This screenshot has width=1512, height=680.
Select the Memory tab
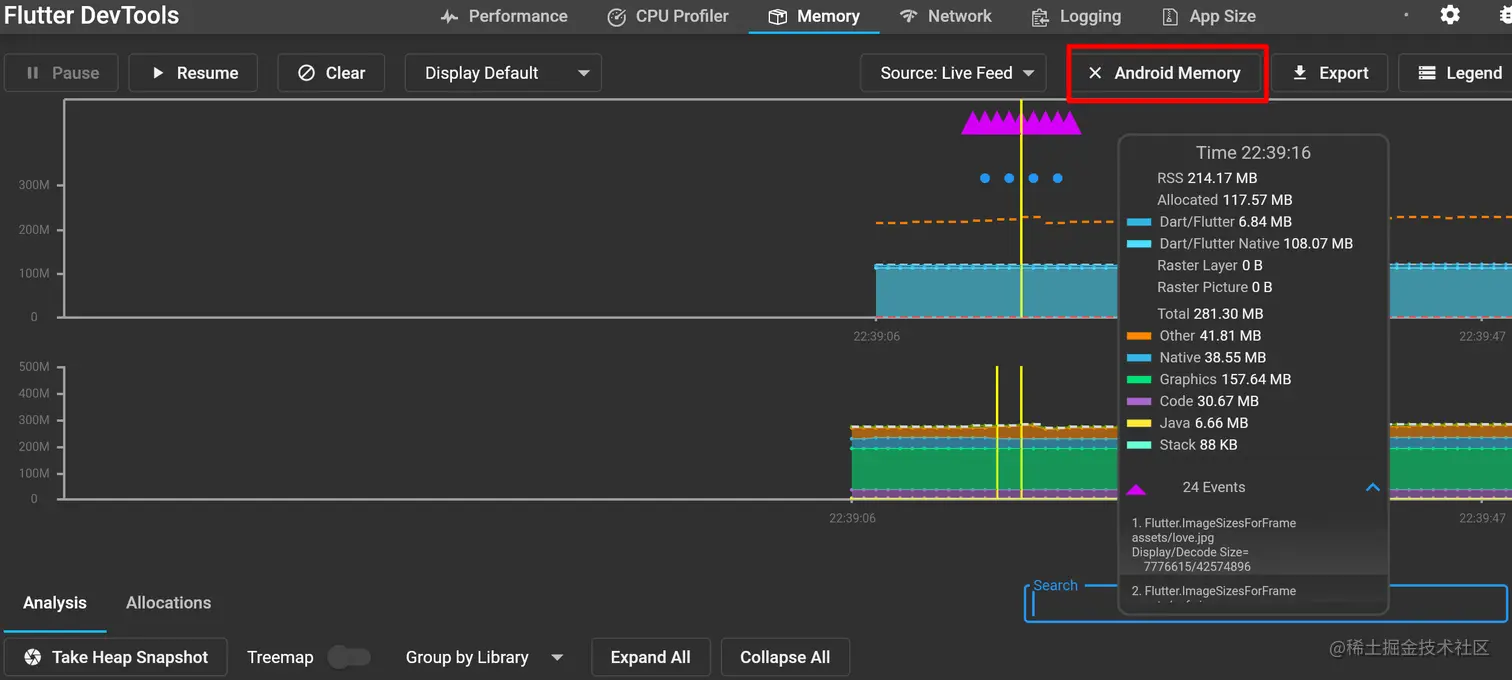pos(813,16)
